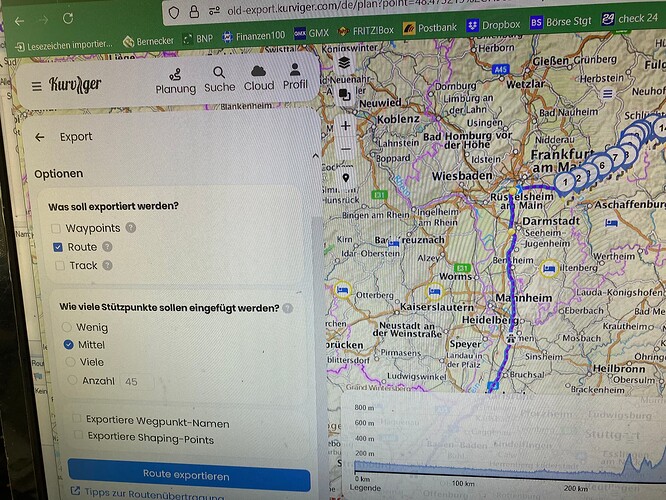Enable Exportiere Shaping-Points checkbox
This screenshot has width=666, height=500.
click(x=78, y=435)
